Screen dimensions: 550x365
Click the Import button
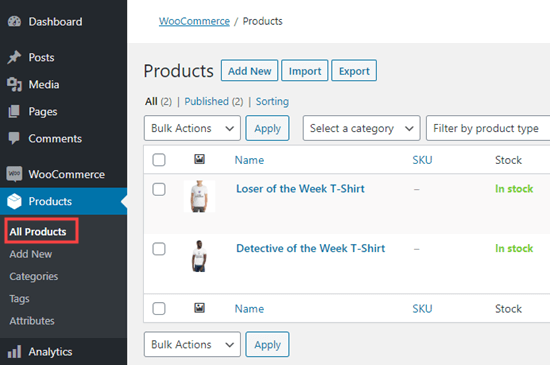(305, 70)
